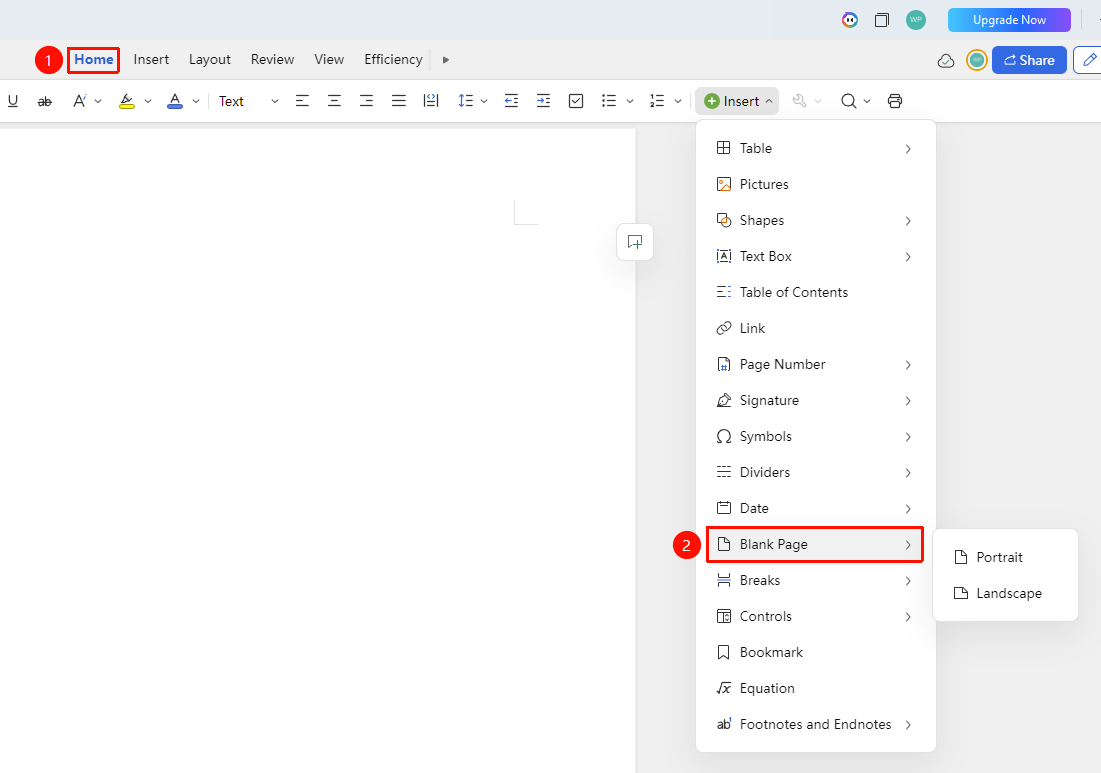
Task: Justify the paragraph text
Action: coord(399,101)
